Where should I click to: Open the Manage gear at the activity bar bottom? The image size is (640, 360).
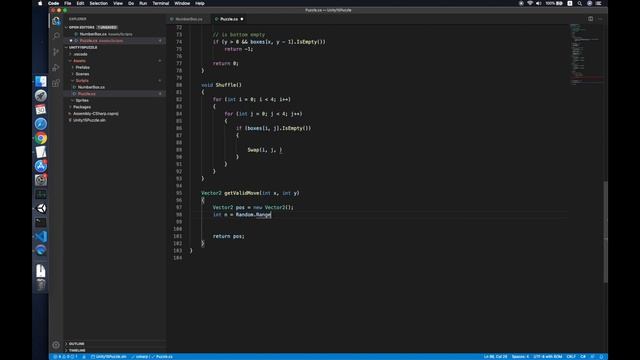tap(56, 345)
